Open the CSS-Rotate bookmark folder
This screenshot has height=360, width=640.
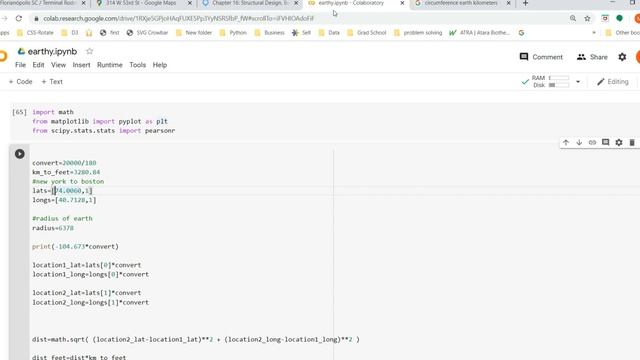point(35,33)
